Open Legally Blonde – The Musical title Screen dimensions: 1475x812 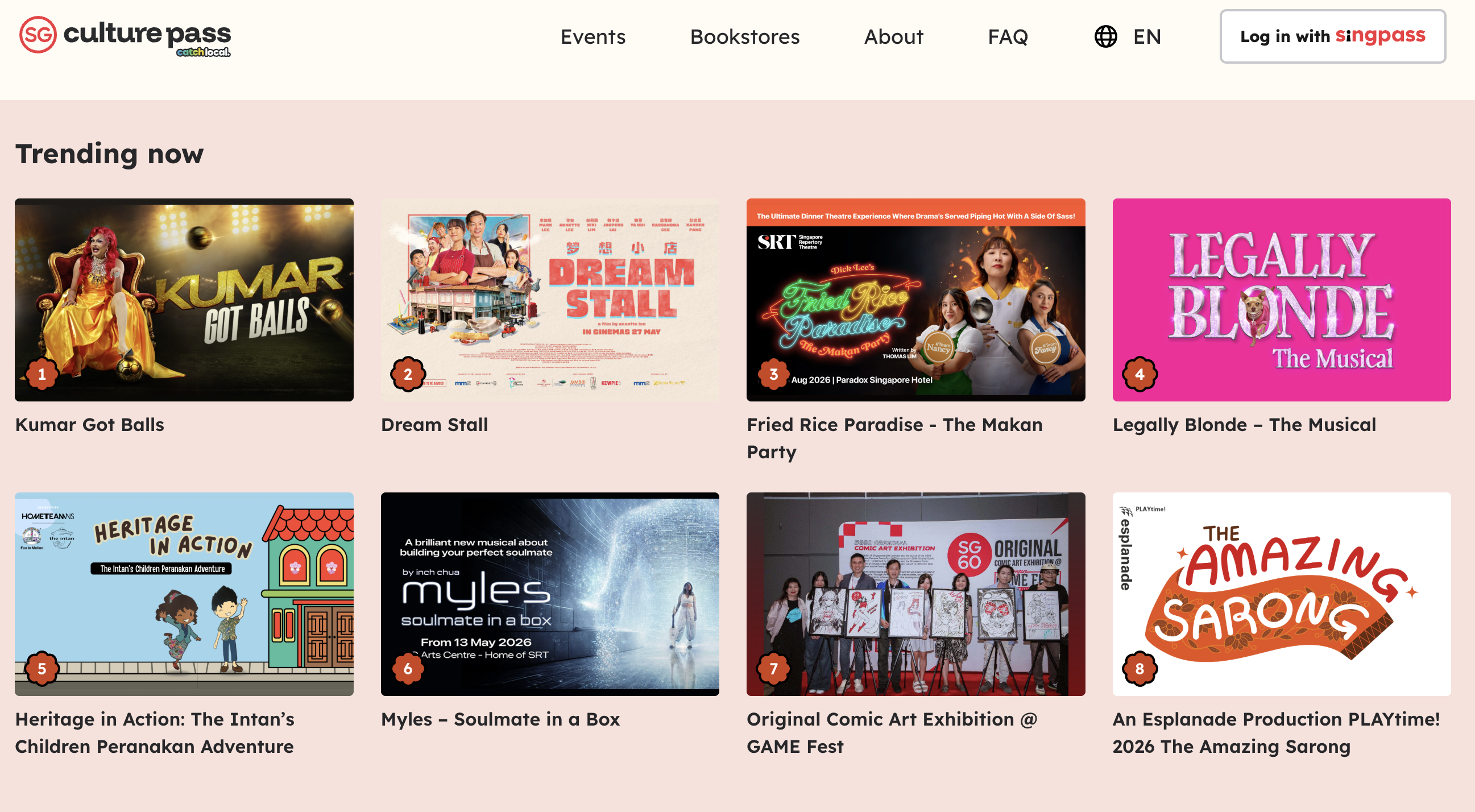[x=1244, y=424]
